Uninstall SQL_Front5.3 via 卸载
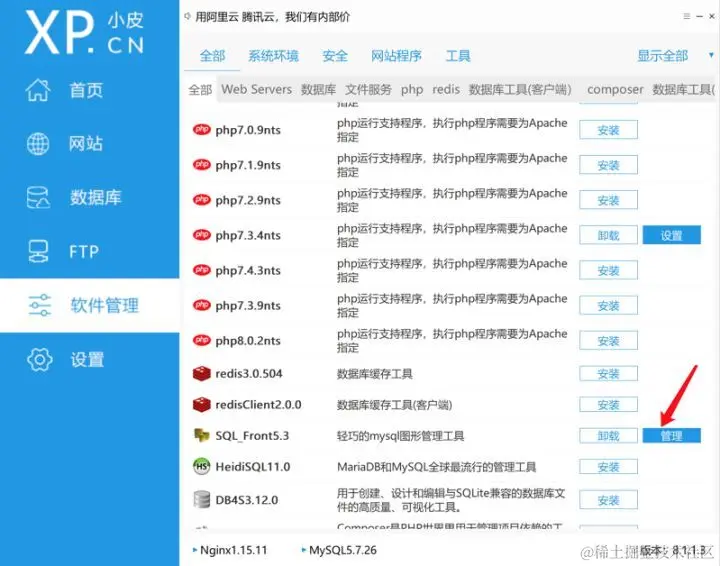This screenshot has width=720, height=566. [x=608, y=435]
